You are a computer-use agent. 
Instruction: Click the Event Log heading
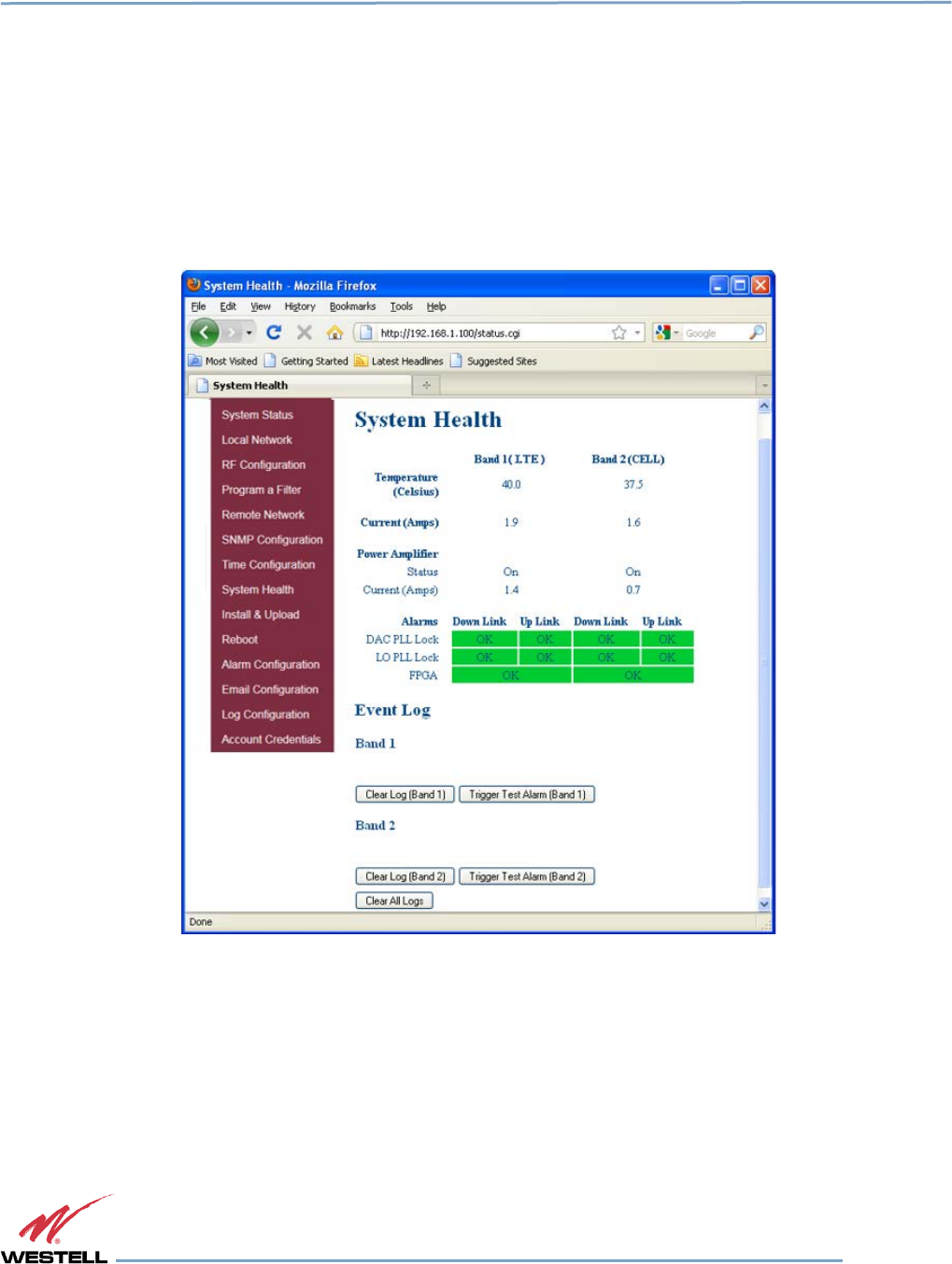(x=392, y=711)
